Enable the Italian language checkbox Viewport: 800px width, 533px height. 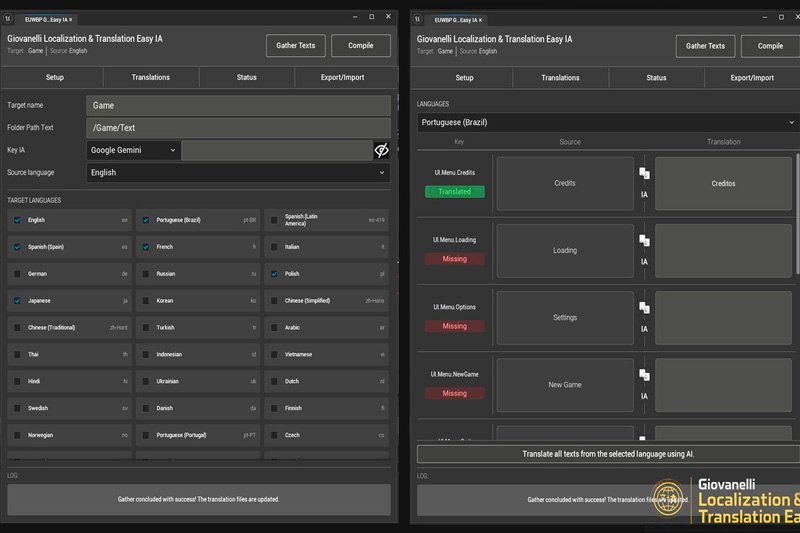pos(274,247)
